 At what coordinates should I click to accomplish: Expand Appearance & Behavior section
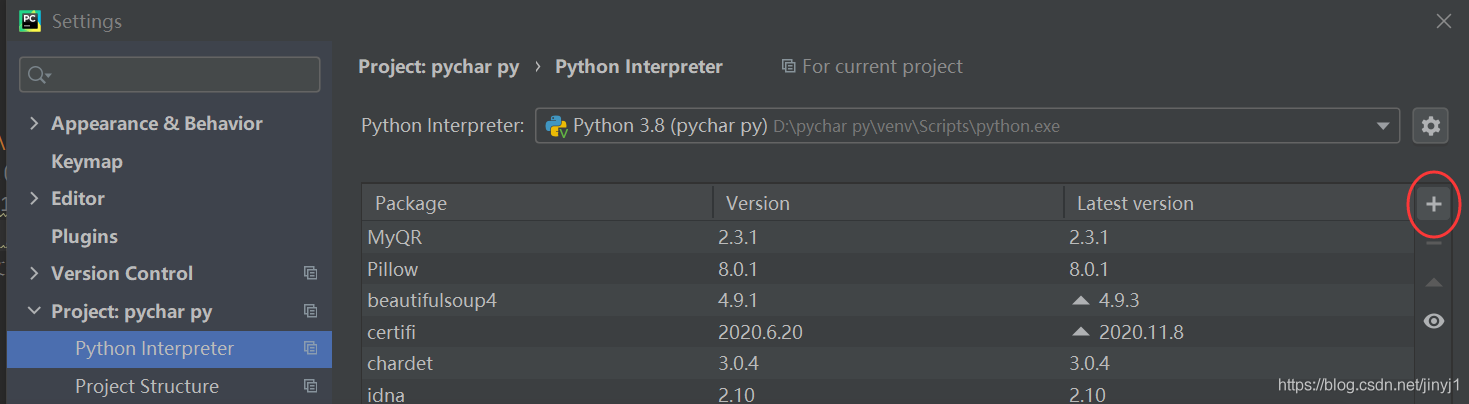34,123
